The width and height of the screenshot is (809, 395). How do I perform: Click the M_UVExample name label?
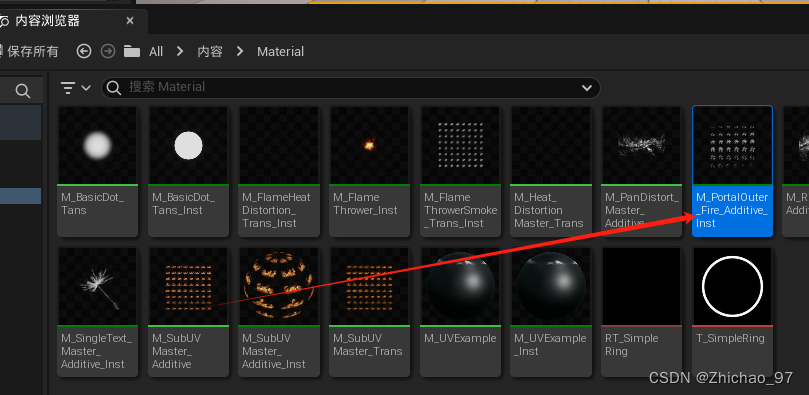460,338
